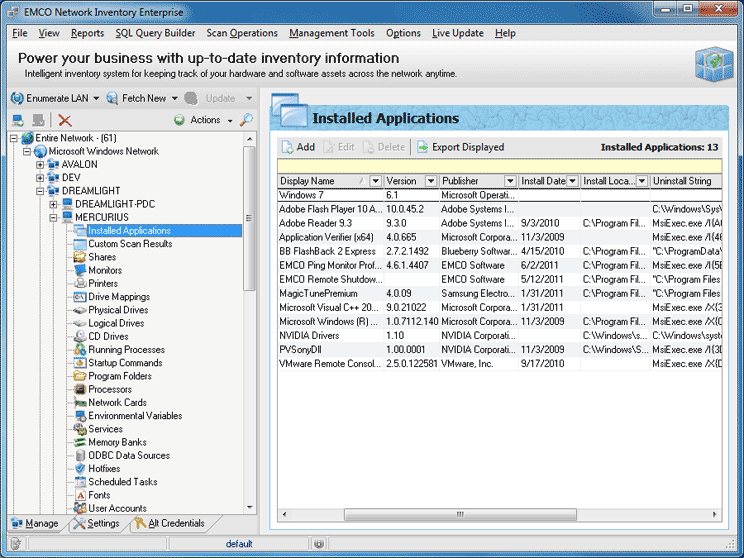The width and height of the screenshot is (744, 558).
Task: Click the add computer toolbar icon
Action: 17,120
